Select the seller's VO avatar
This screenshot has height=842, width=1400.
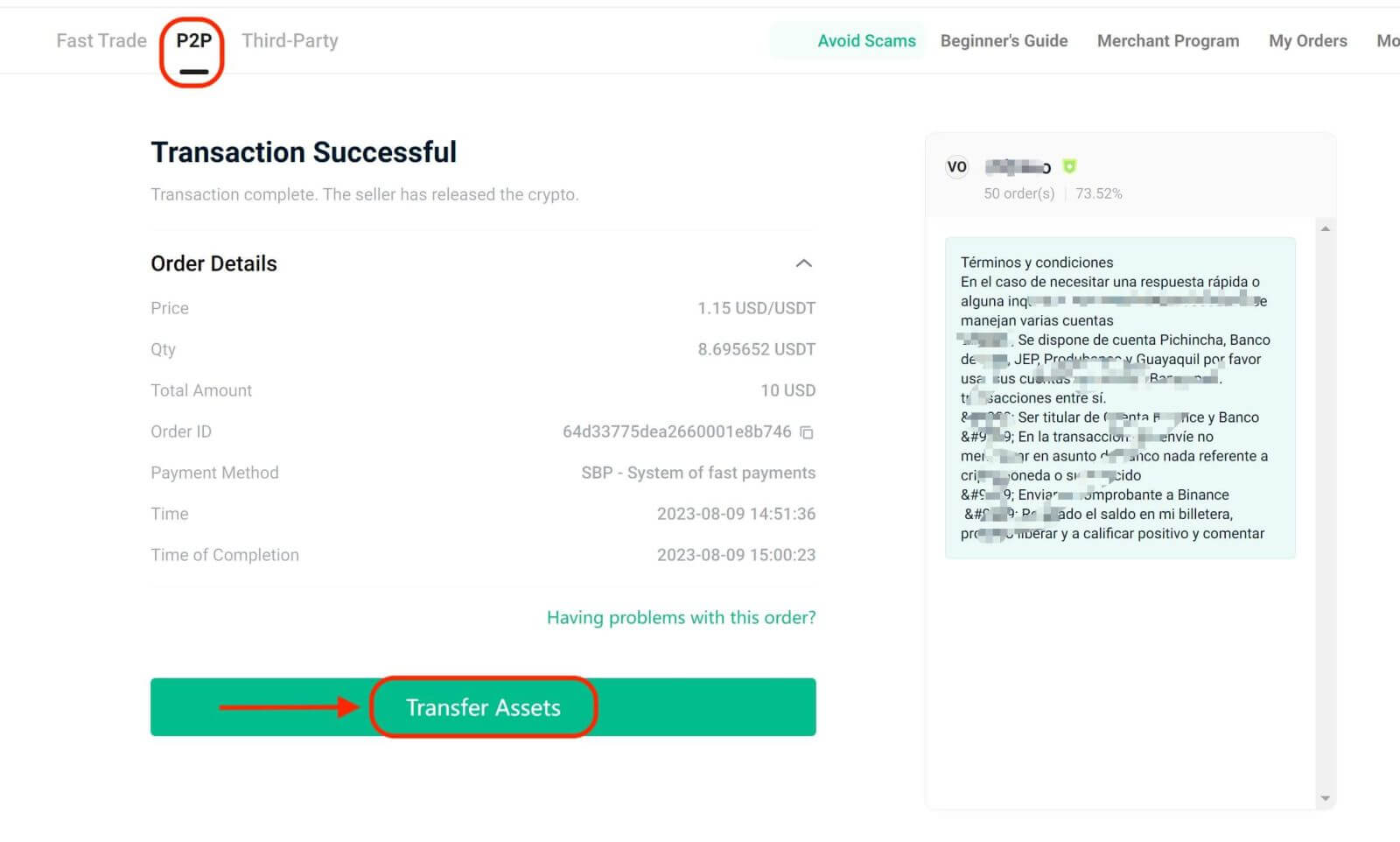tap(956, 166)
